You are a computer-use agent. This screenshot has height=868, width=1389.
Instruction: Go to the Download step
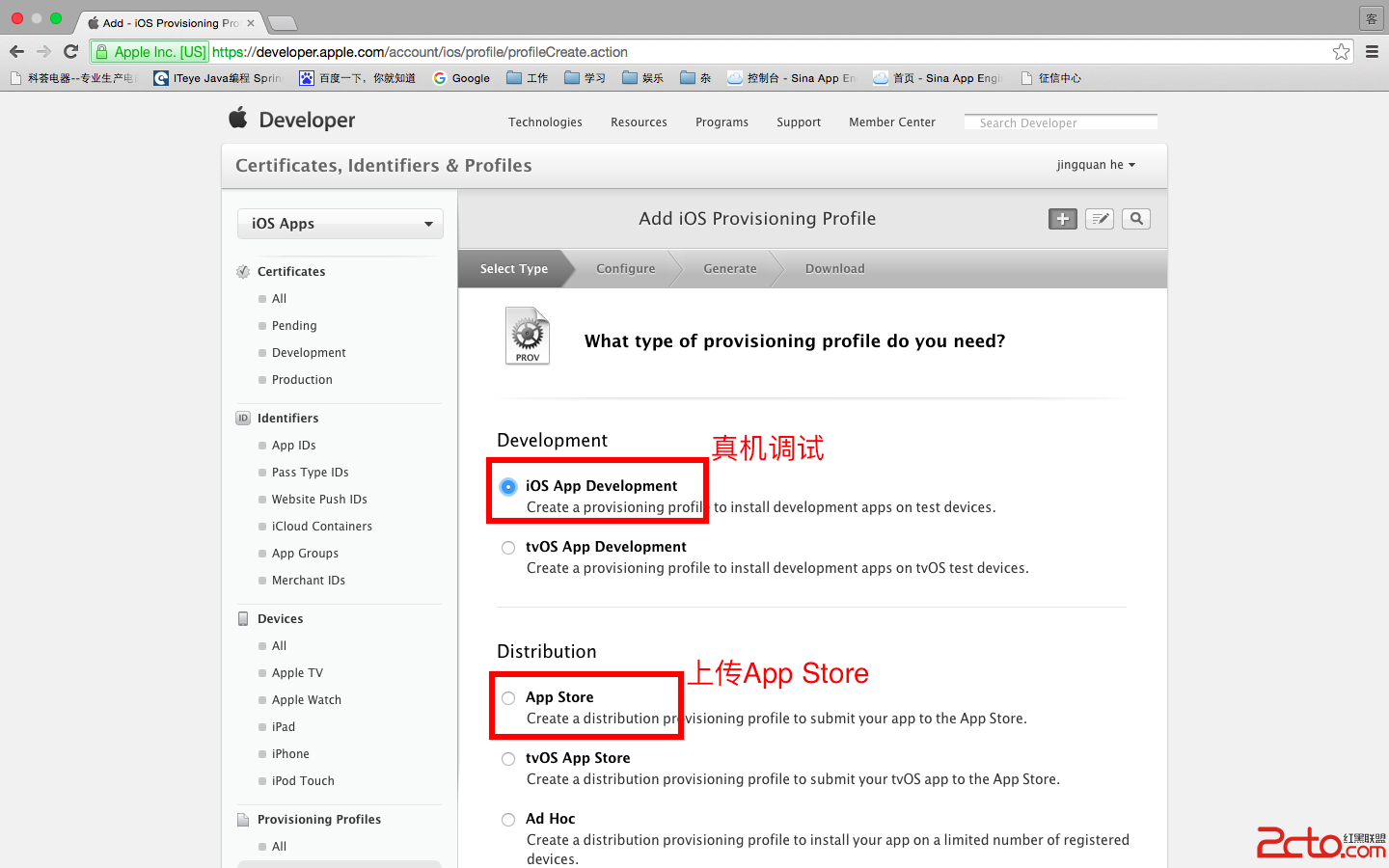pos(835,269)
